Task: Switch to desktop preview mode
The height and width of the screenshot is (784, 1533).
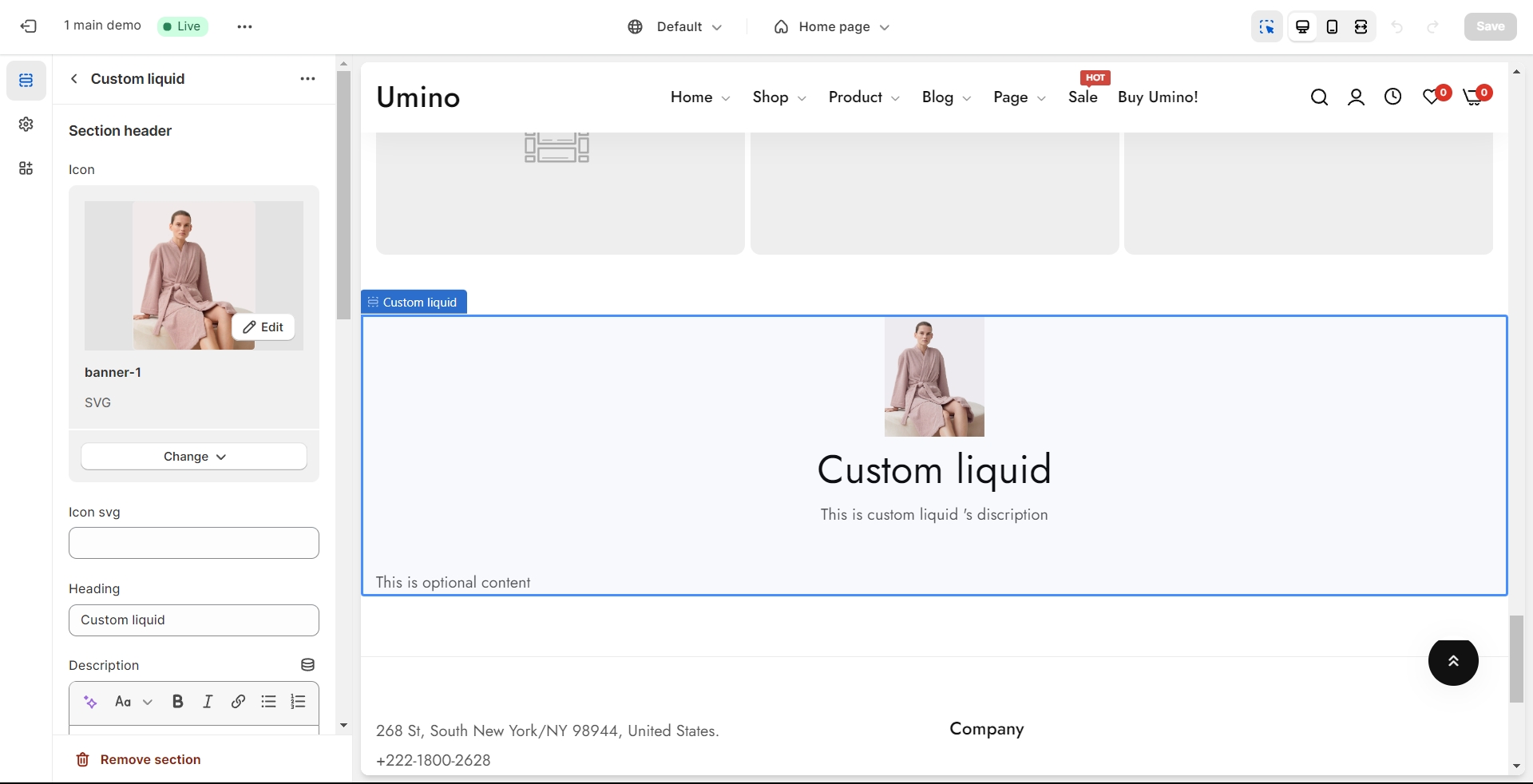Action: 1302,27
